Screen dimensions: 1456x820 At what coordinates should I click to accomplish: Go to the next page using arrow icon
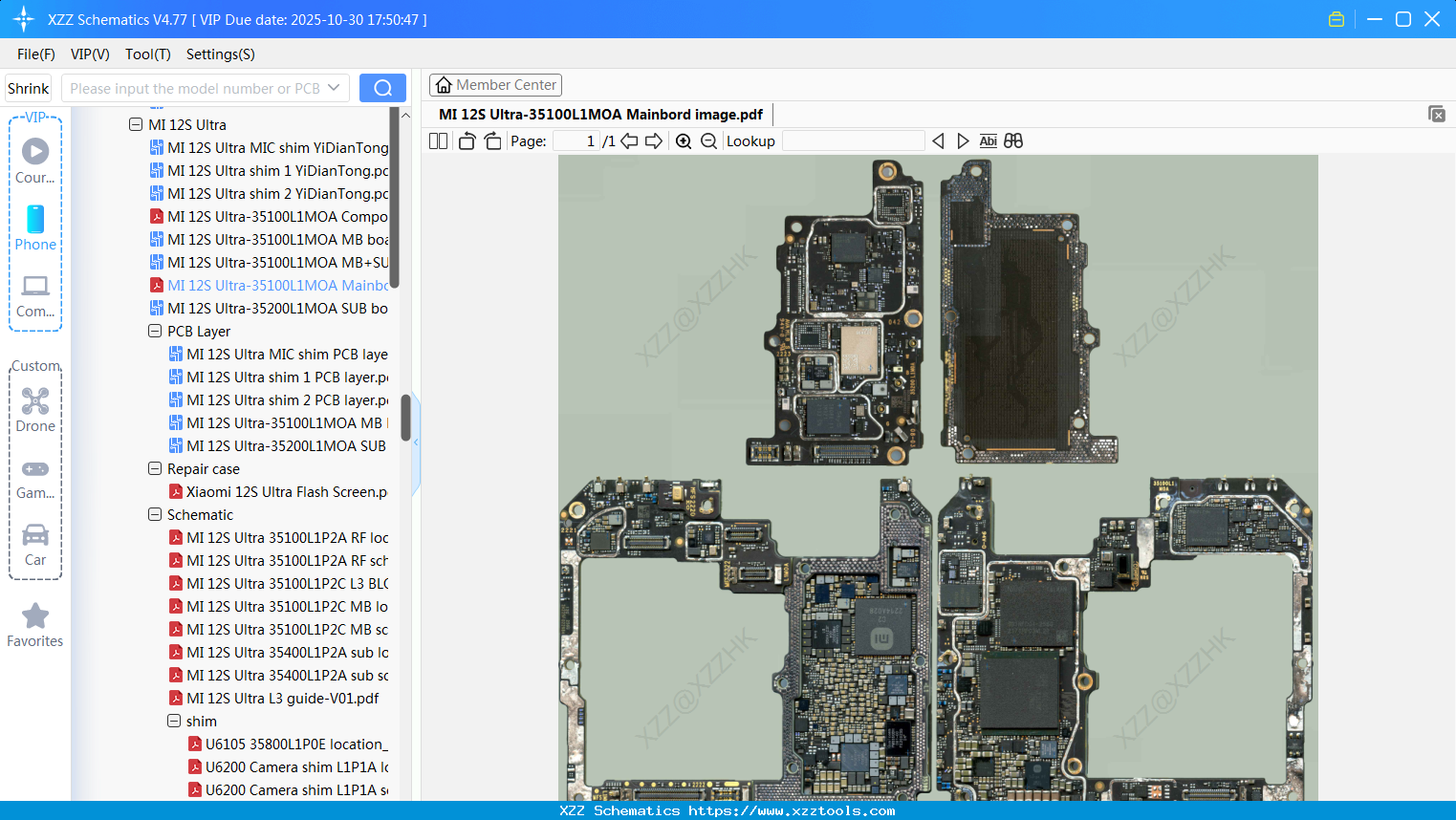(x=654, y=140)
